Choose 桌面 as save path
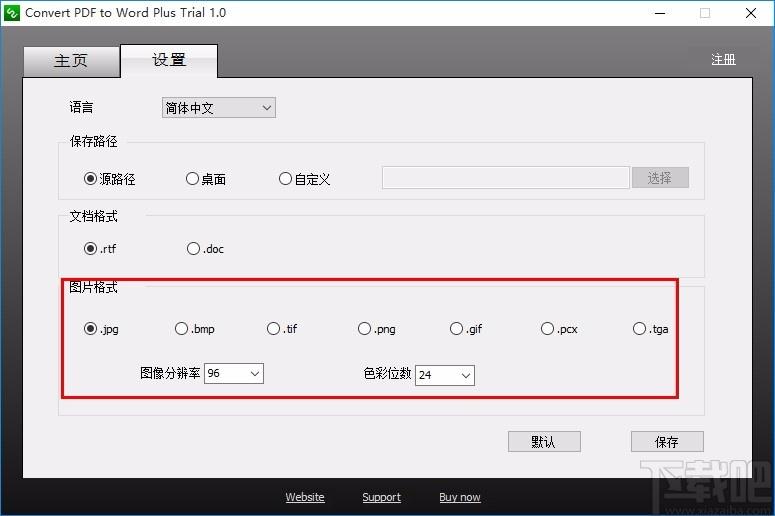775x516 pixels. click(x=206, y=178)
